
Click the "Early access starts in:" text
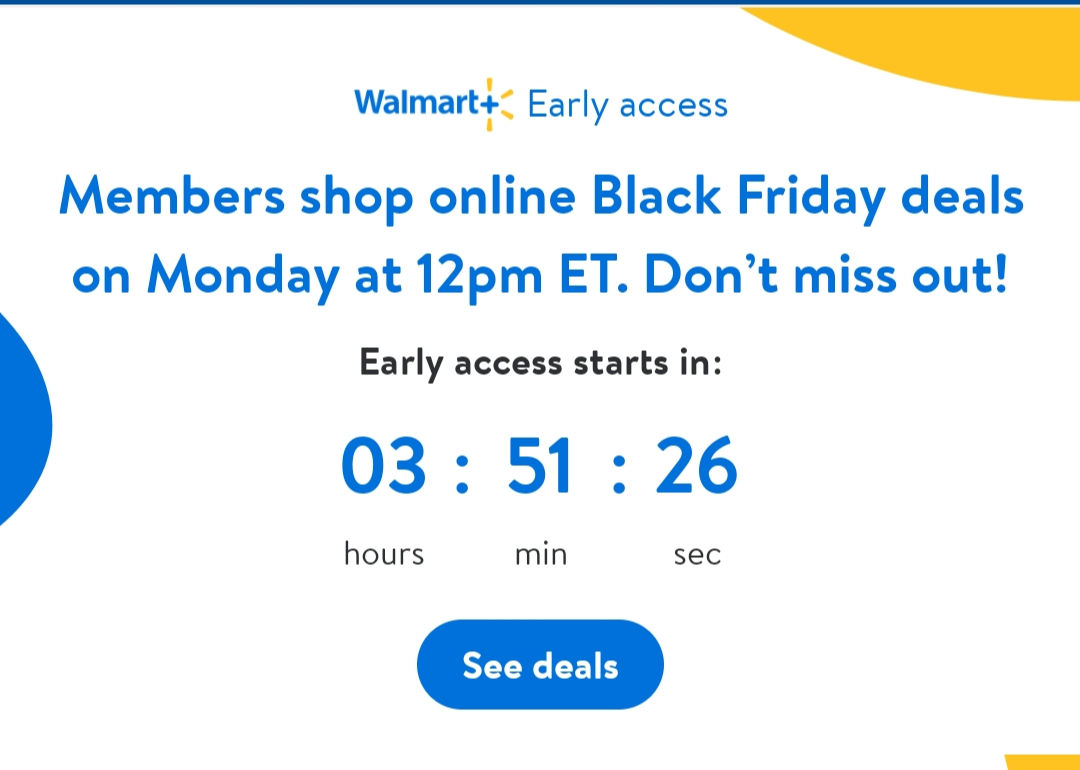(x=540, y=362)
